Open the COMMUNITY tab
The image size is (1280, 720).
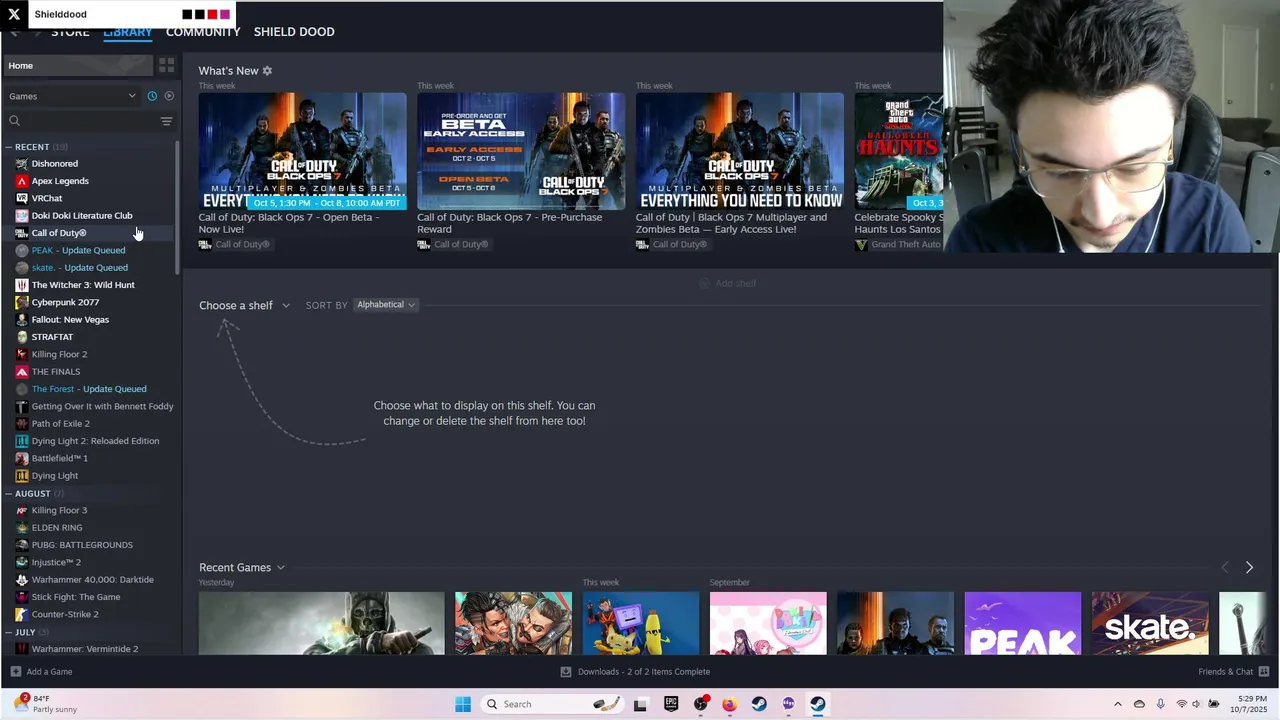click(x=203, y=32)
